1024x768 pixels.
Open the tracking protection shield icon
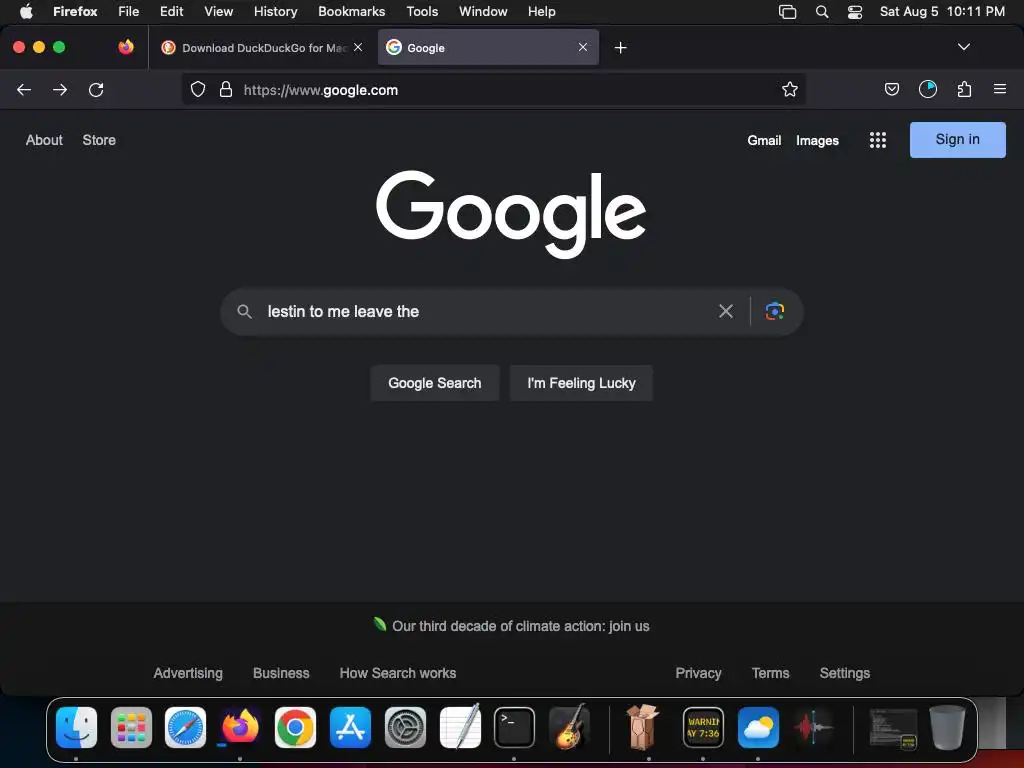point(198,89)
